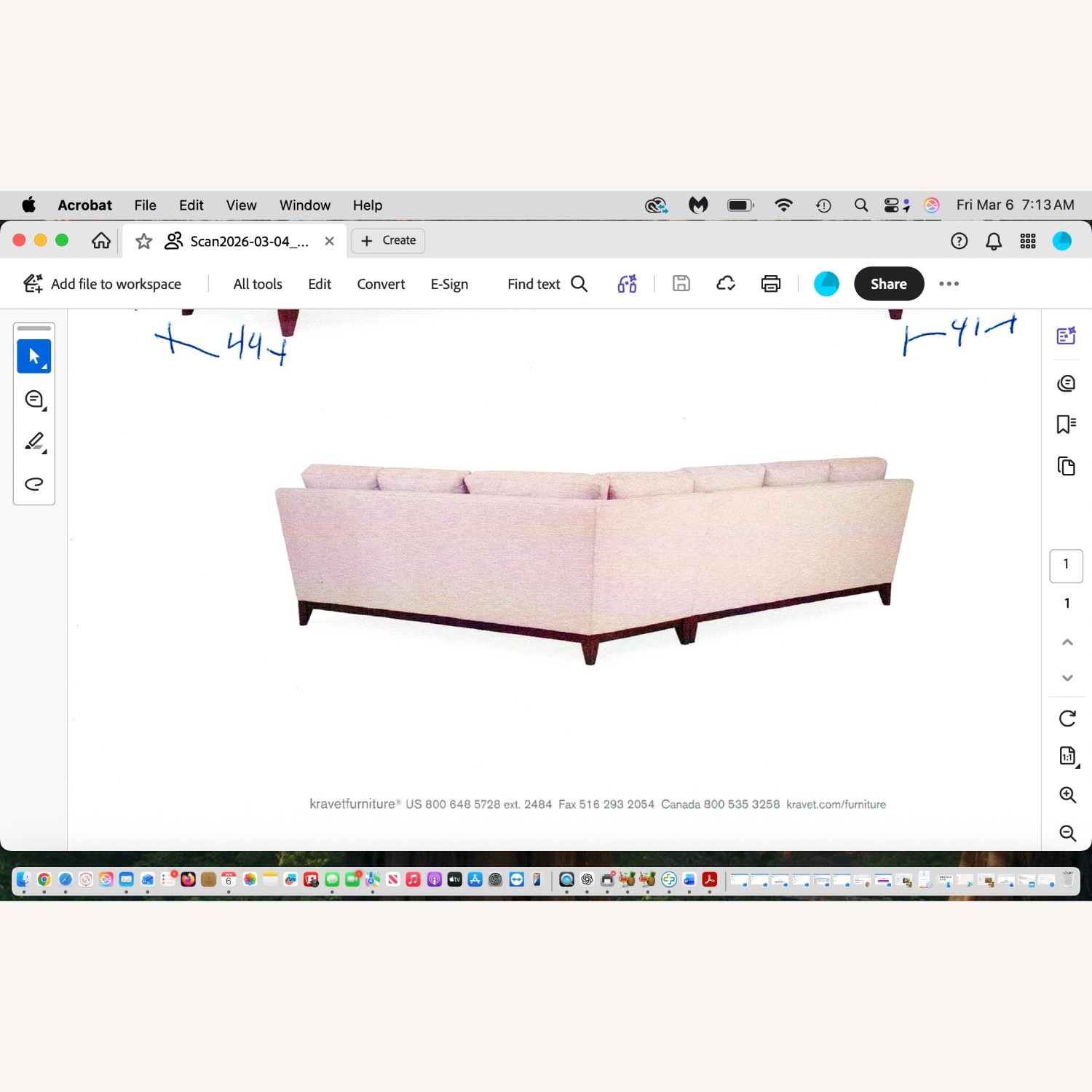Open the Add comment tool

pyautogui.click(x=33, y=399)
